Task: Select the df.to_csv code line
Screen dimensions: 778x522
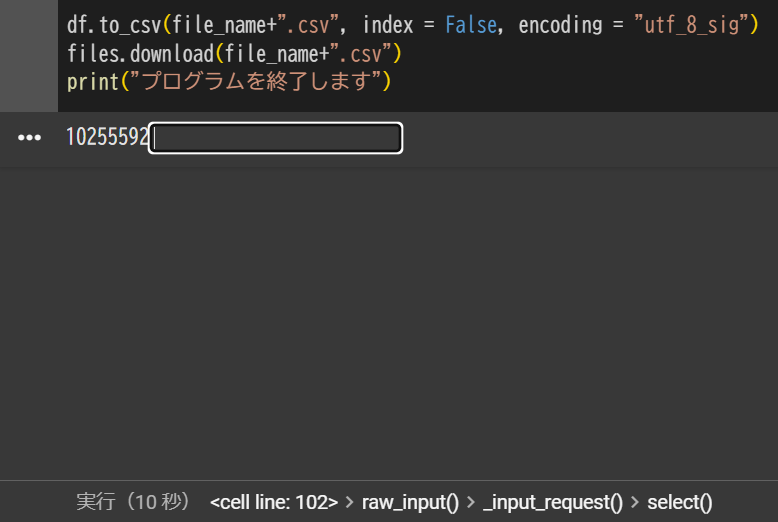Action: point(413,25)
